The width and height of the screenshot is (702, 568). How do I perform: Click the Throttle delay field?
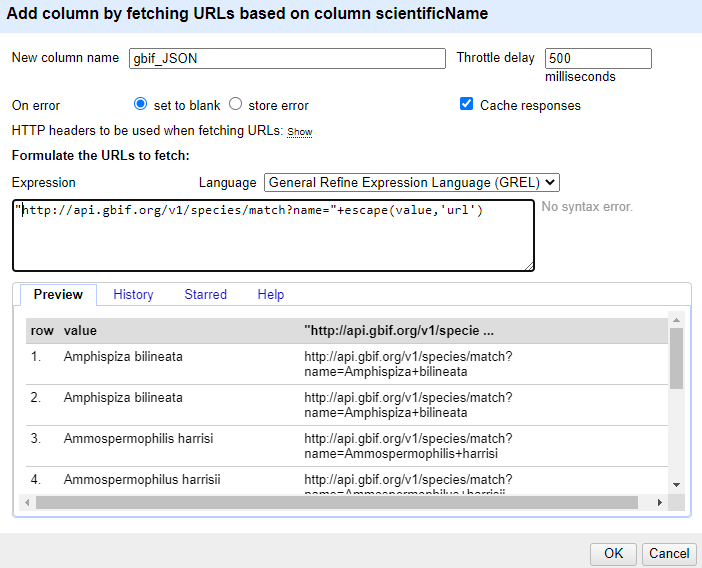(x=598, y=59)
